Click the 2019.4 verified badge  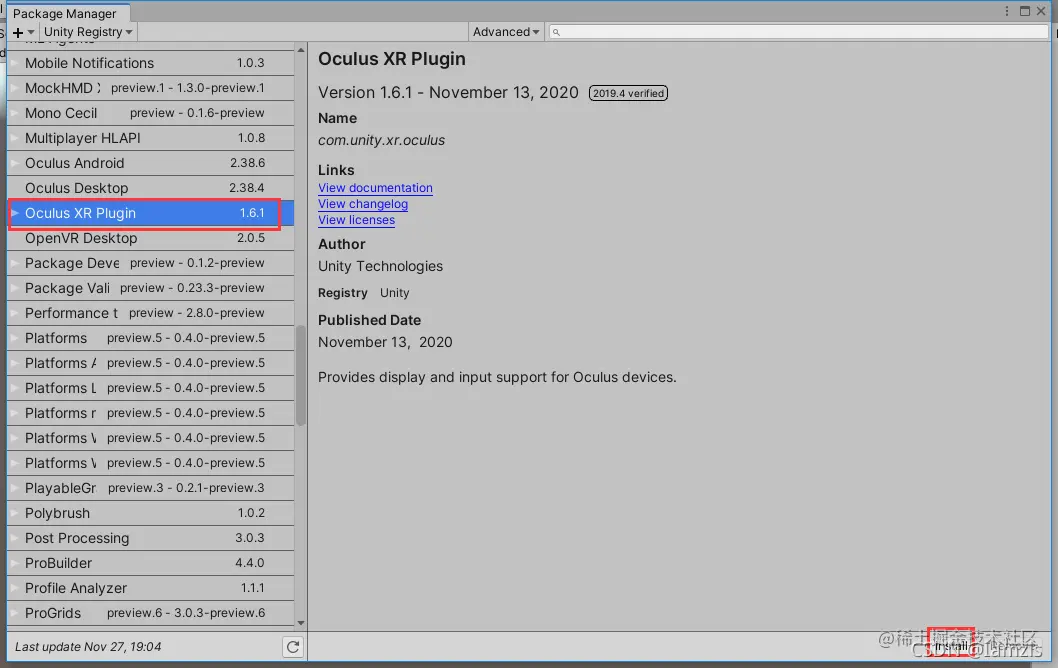tap(628, 93)
